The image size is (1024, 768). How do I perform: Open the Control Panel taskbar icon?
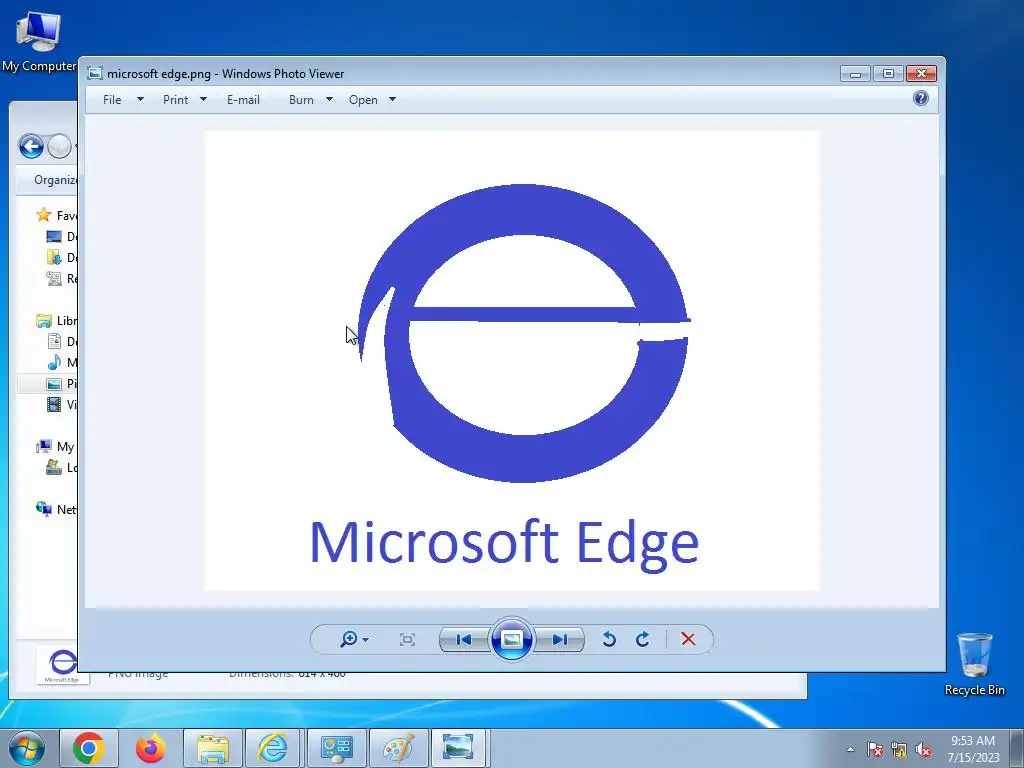pos(337,748)
